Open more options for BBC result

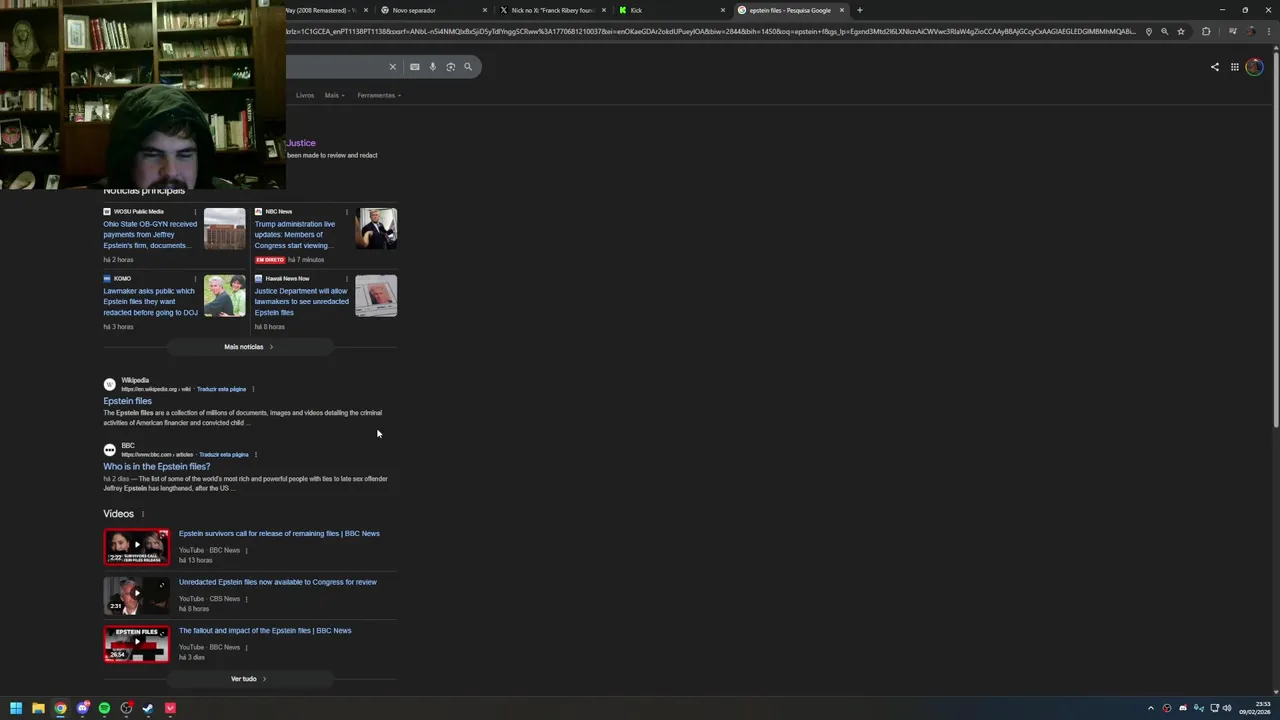click(x=255, y=455)
